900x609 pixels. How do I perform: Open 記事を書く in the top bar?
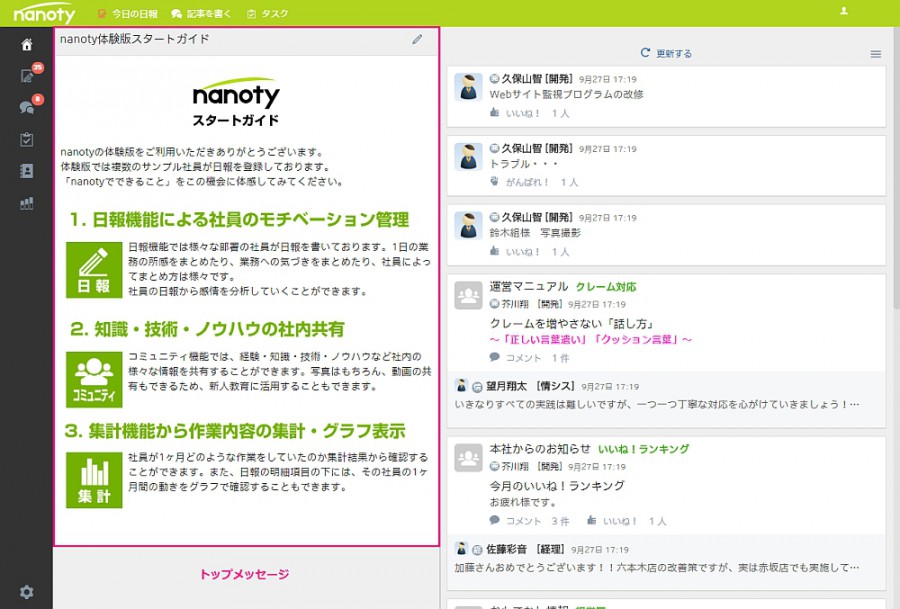(x=201, y=13)
